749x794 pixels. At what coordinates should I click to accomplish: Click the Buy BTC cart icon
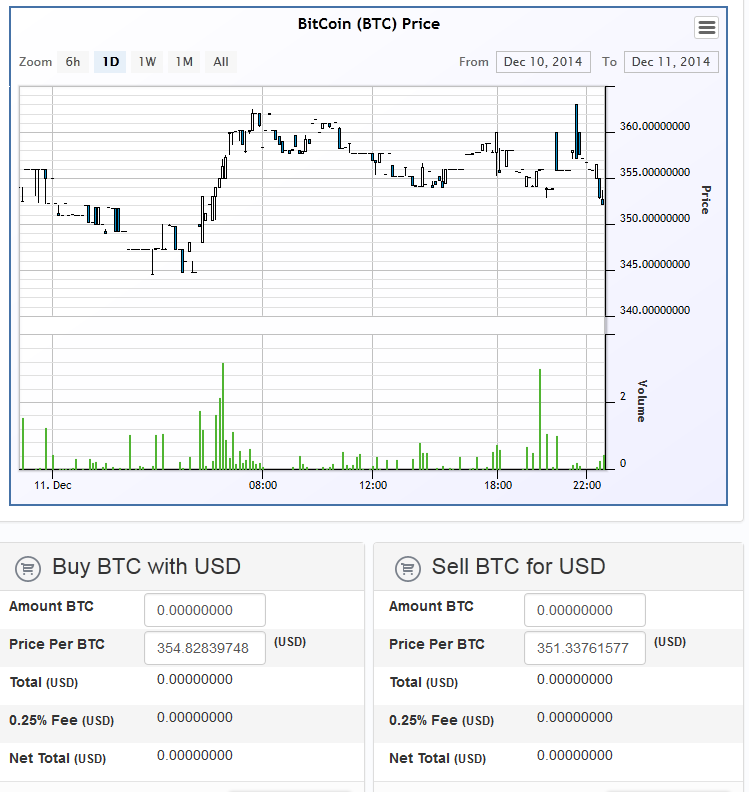(28, 568)
